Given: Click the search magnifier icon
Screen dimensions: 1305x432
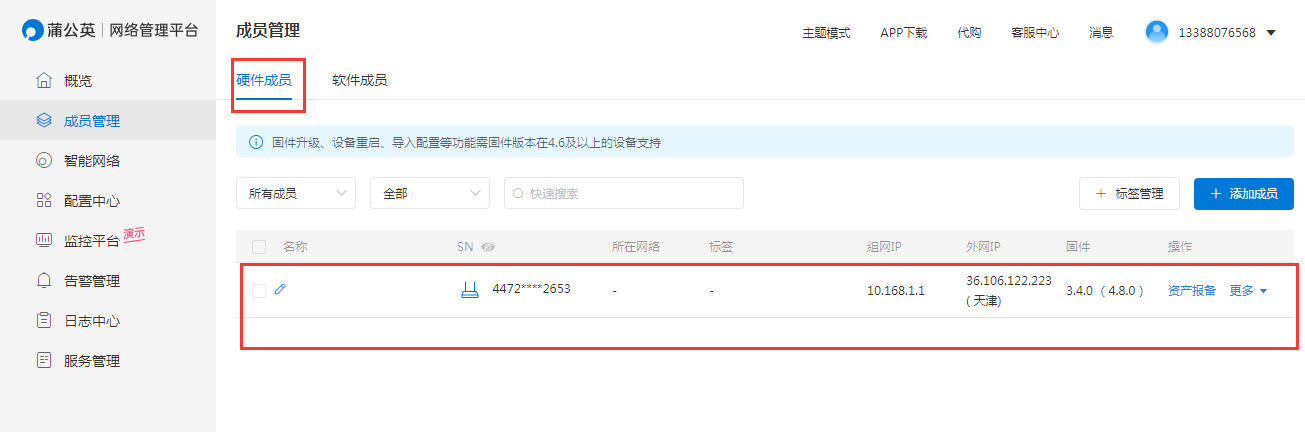Looking at the screenshot, I should tap(519, 194).
